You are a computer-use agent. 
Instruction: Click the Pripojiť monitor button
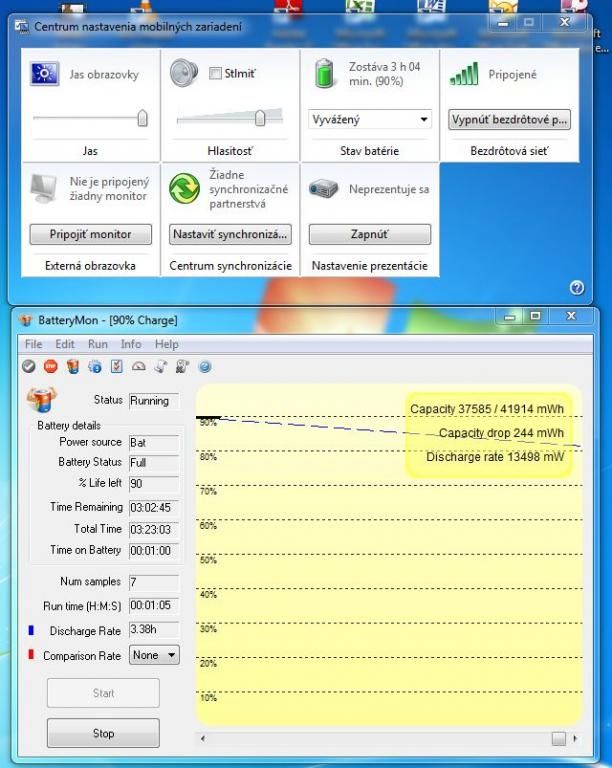tap(89, 234)
